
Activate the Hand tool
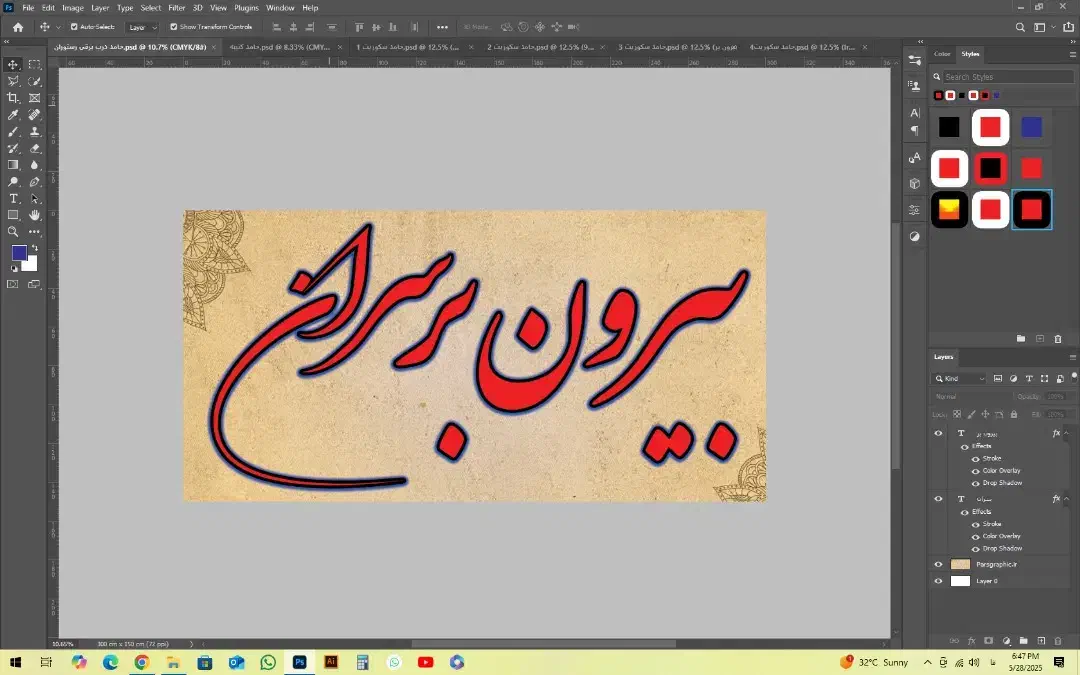[x=35, y=215]
